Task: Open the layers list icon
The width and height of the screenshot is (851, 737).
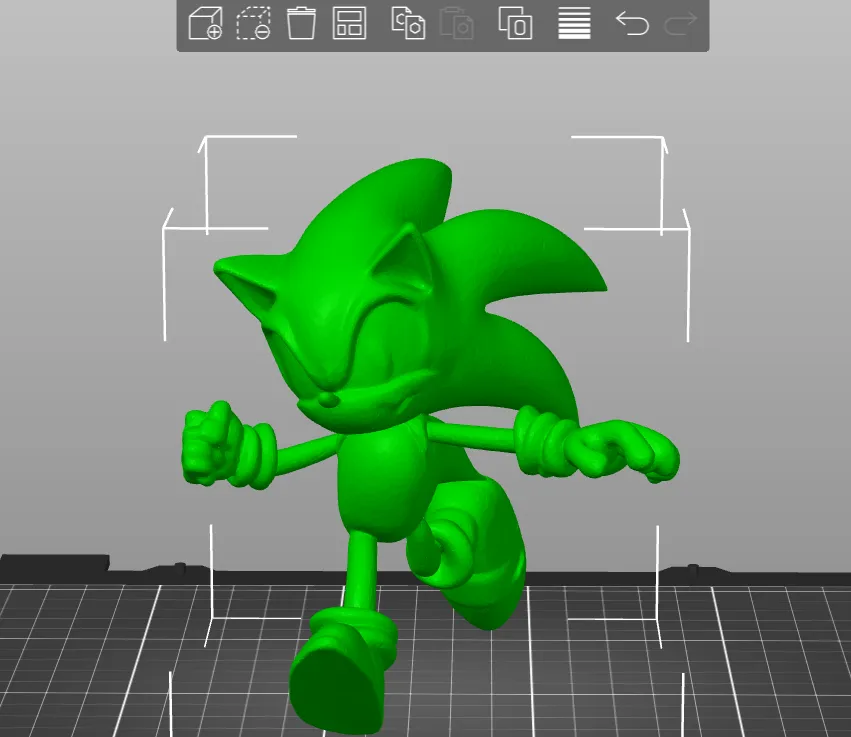Action: [x=572, y=25]
